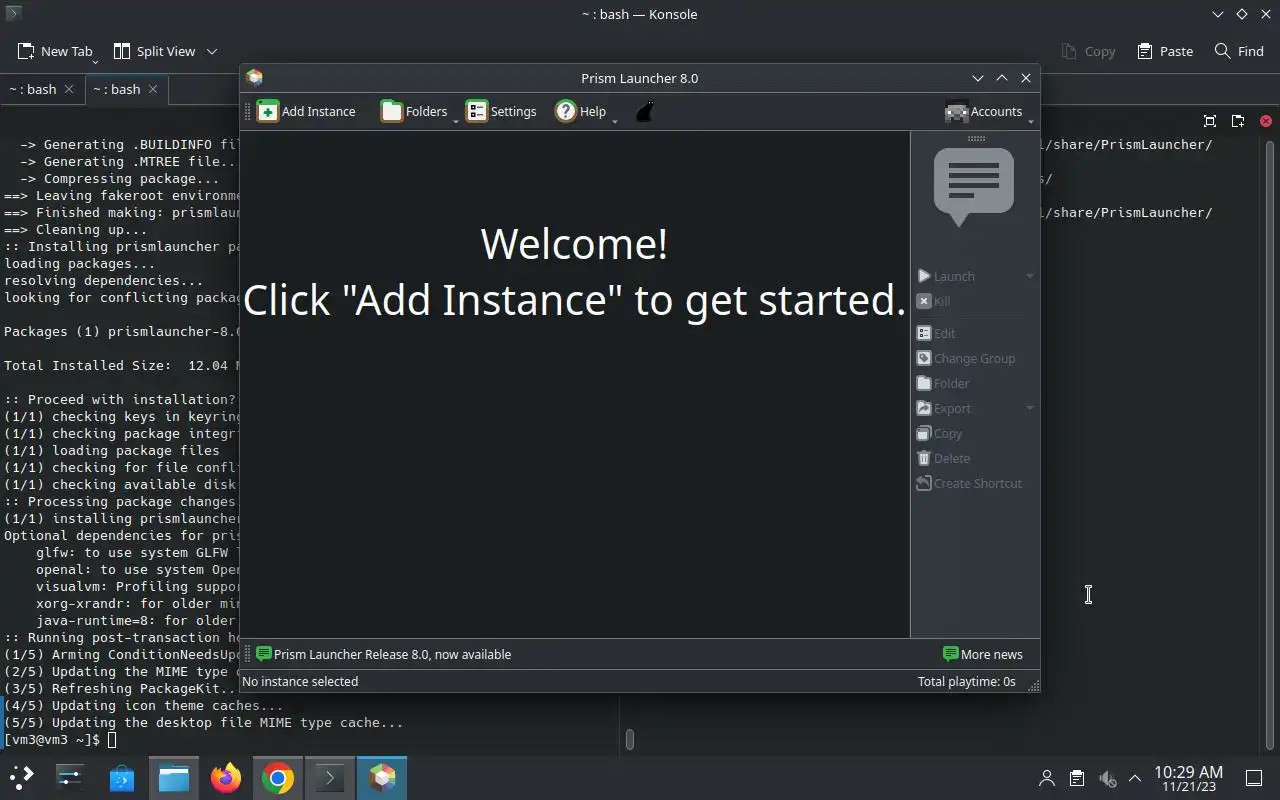Image resolution: width=1280 pixels, height=800 pixels.
Task: Click the user icon in system tray
Action: [x=1047, y=778]
